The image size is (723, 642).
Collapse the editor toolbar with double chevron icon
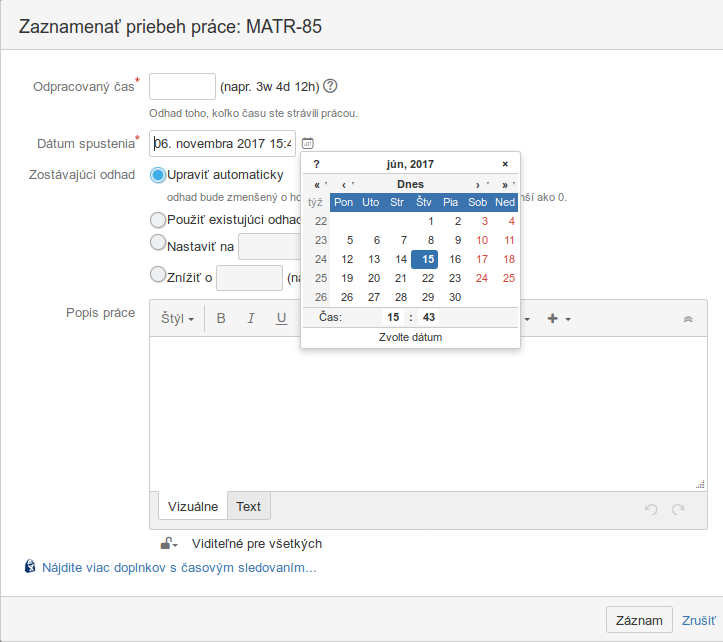[x=688, y=319]
